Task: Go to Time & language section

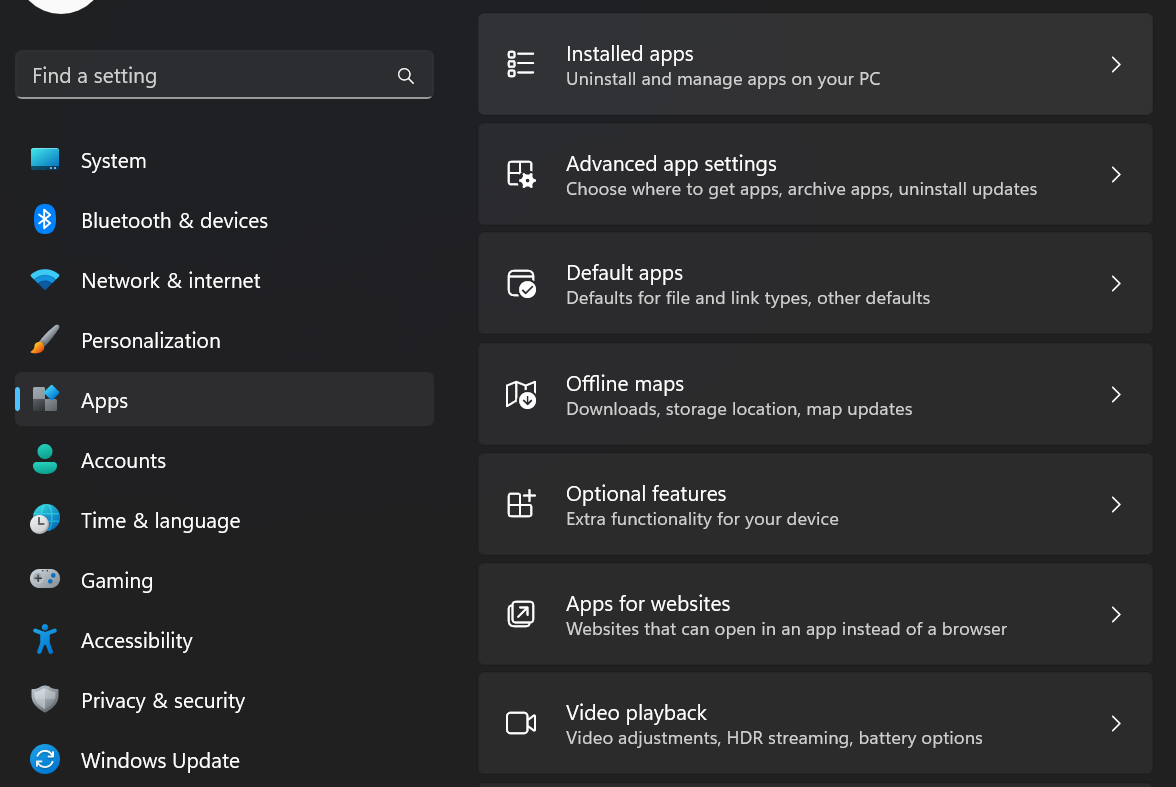Action: (160, 521)
